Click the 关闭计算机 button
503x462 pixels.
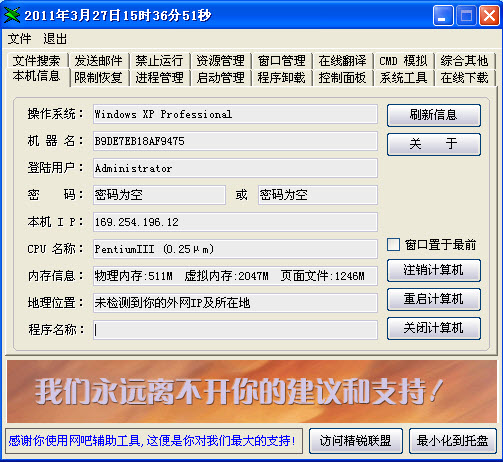[x=434, y=328]
